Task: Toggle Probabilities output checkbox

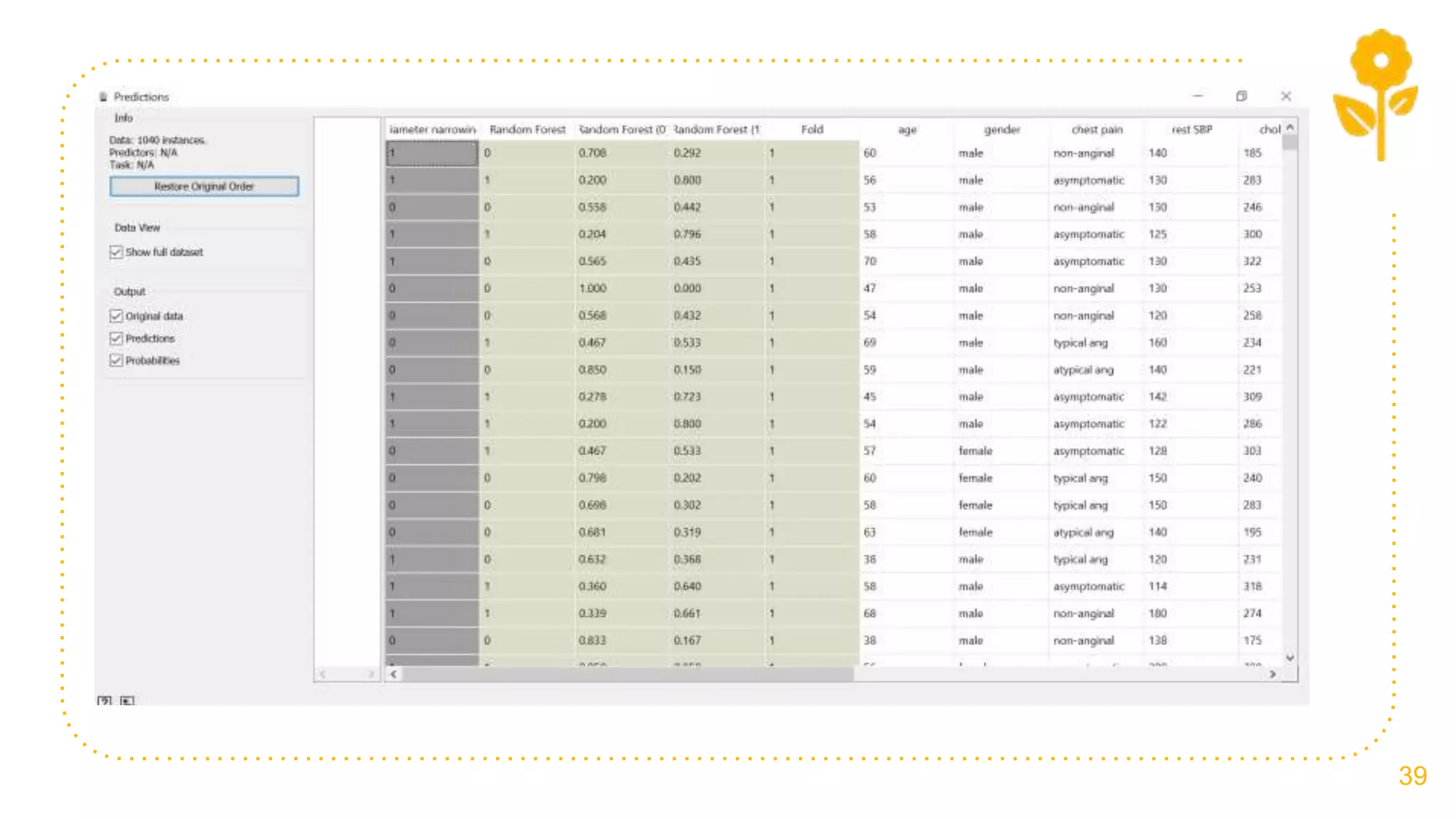Action: click(117, 360)
